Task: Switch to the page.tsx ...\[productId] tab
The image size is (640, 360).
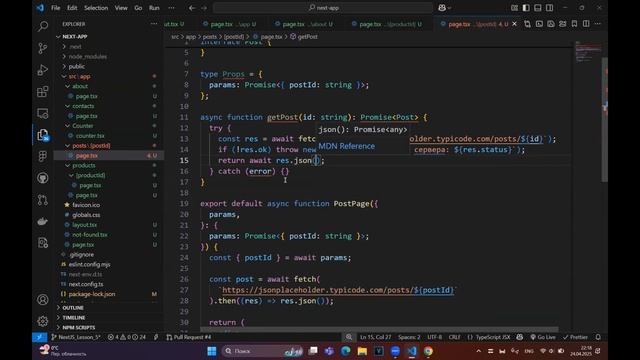Action: tap(386, 24)
